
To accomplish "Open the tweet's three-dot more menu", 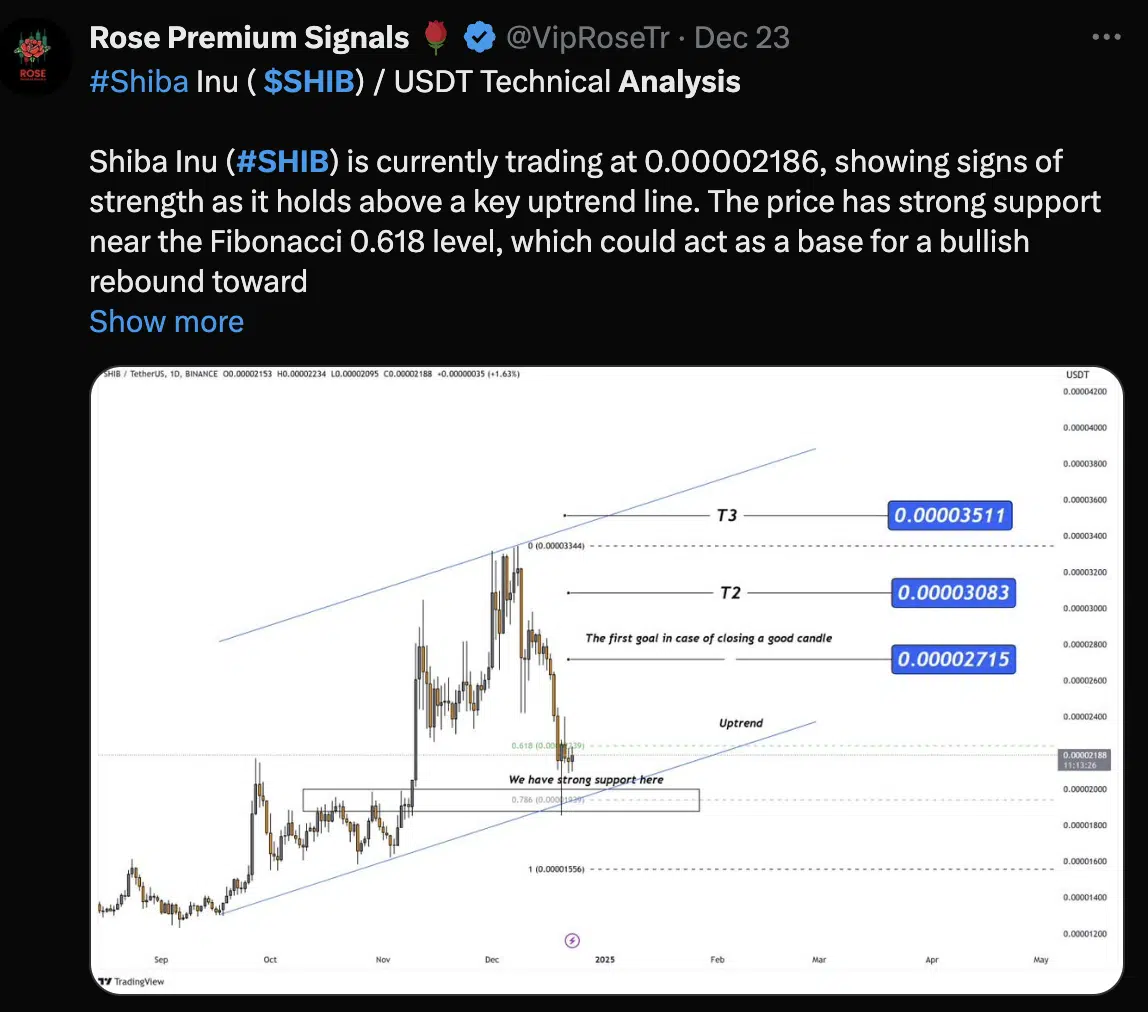I will 1106,37.
